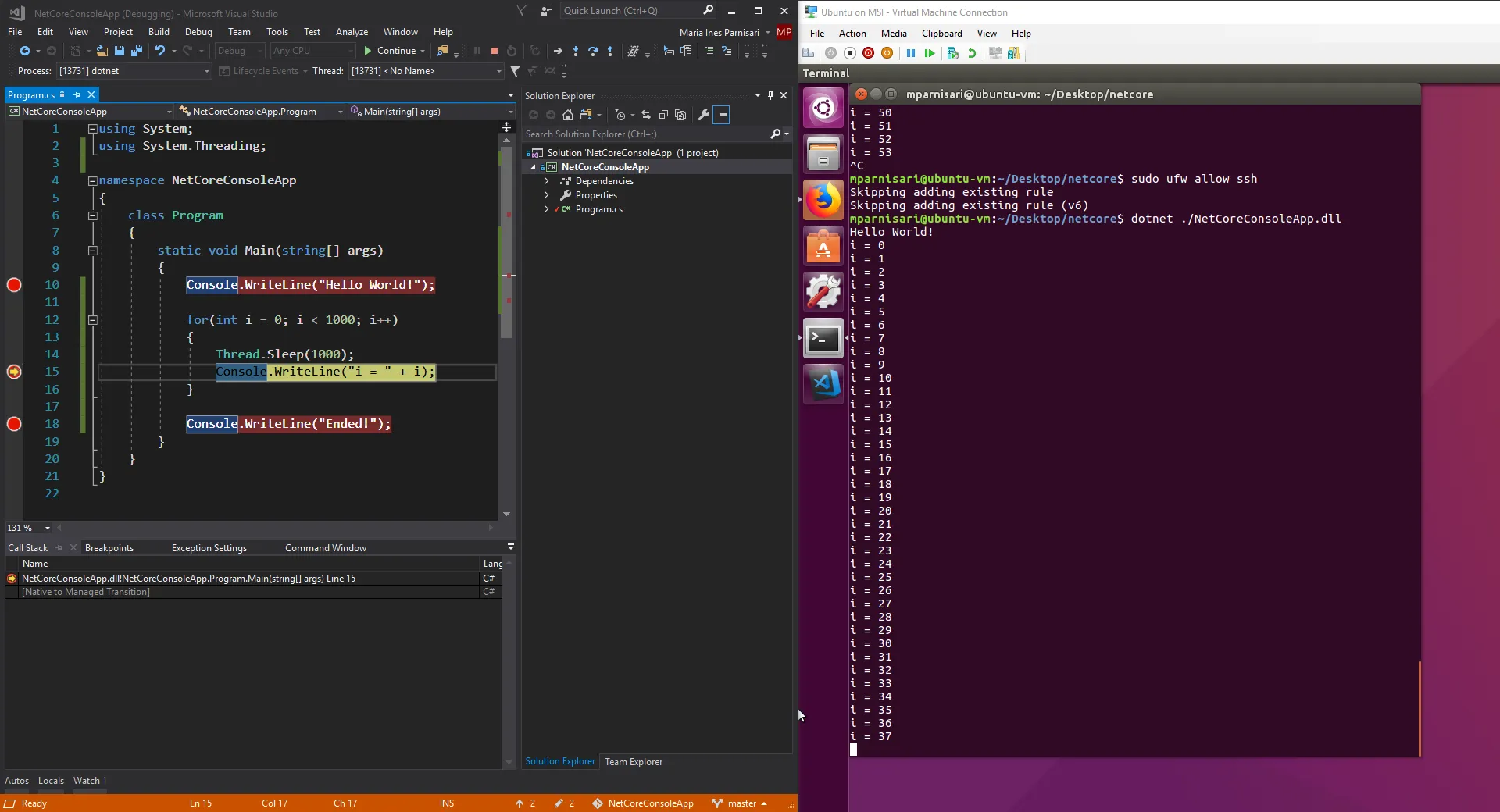The image size is (1500, 812).
Task: Switch to the Command Window tab
Action: [325, 548]
